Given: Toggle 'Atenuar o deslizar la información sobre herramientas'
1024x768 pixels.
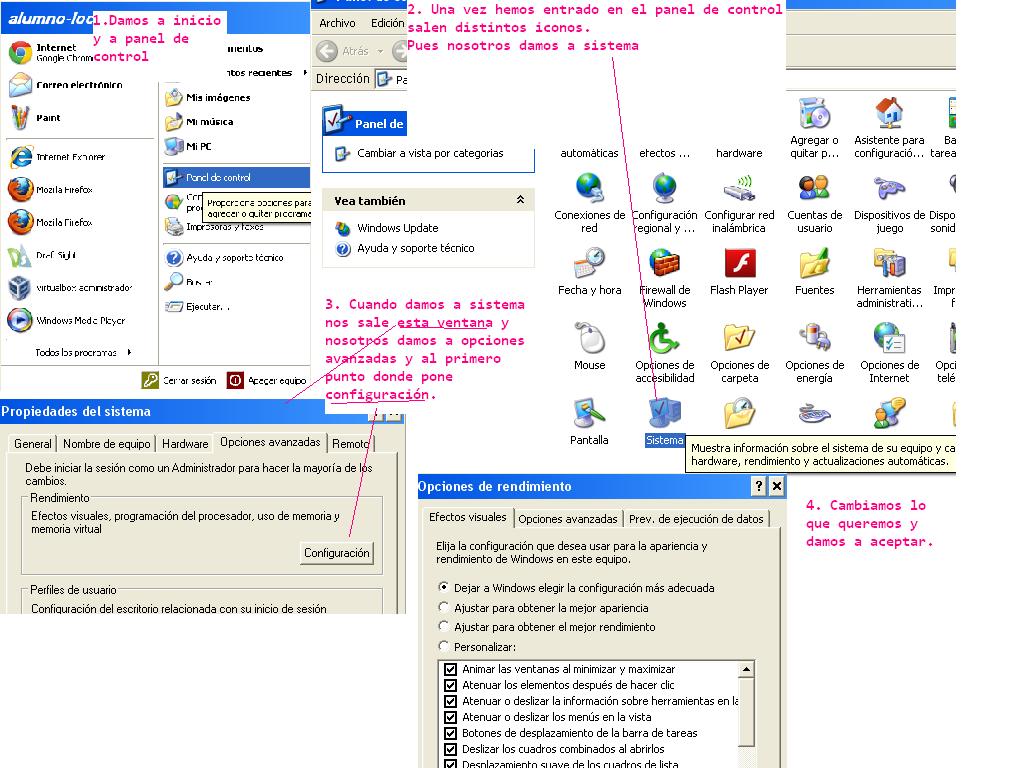Looking at the screenshot, I should tap(450, 701).
